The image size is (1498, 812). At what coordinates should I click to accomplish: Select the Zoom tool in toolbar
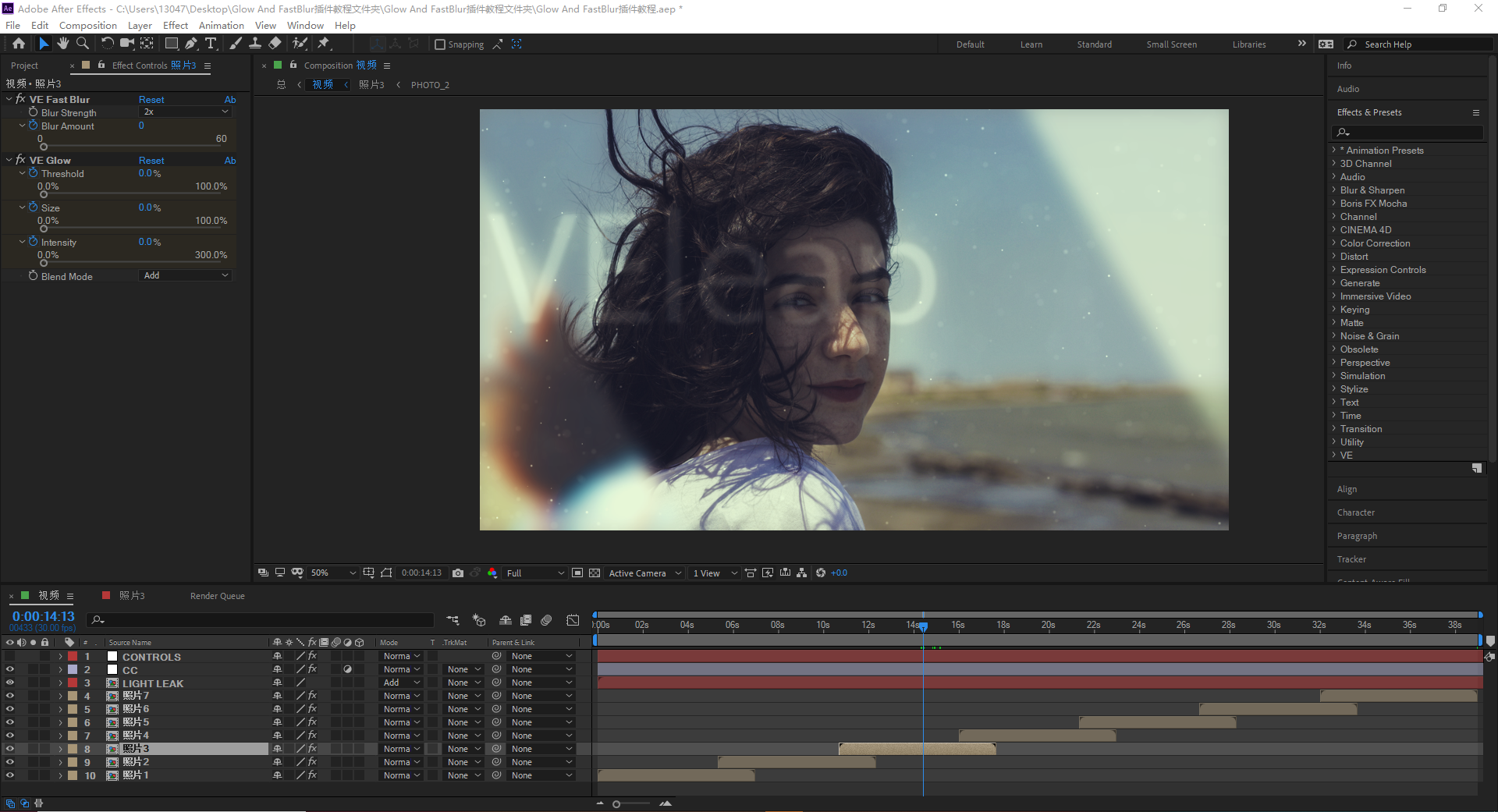coord(83,44)
